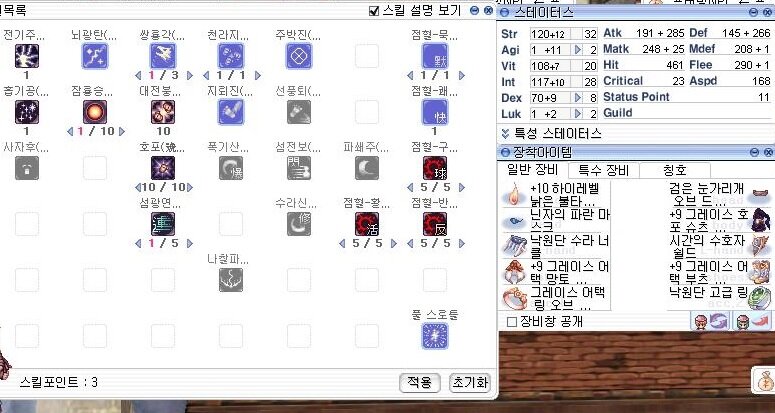775x413 pixels.
Task: Switch to the 특수 장비 tab
Action: [x=603, y=171]
